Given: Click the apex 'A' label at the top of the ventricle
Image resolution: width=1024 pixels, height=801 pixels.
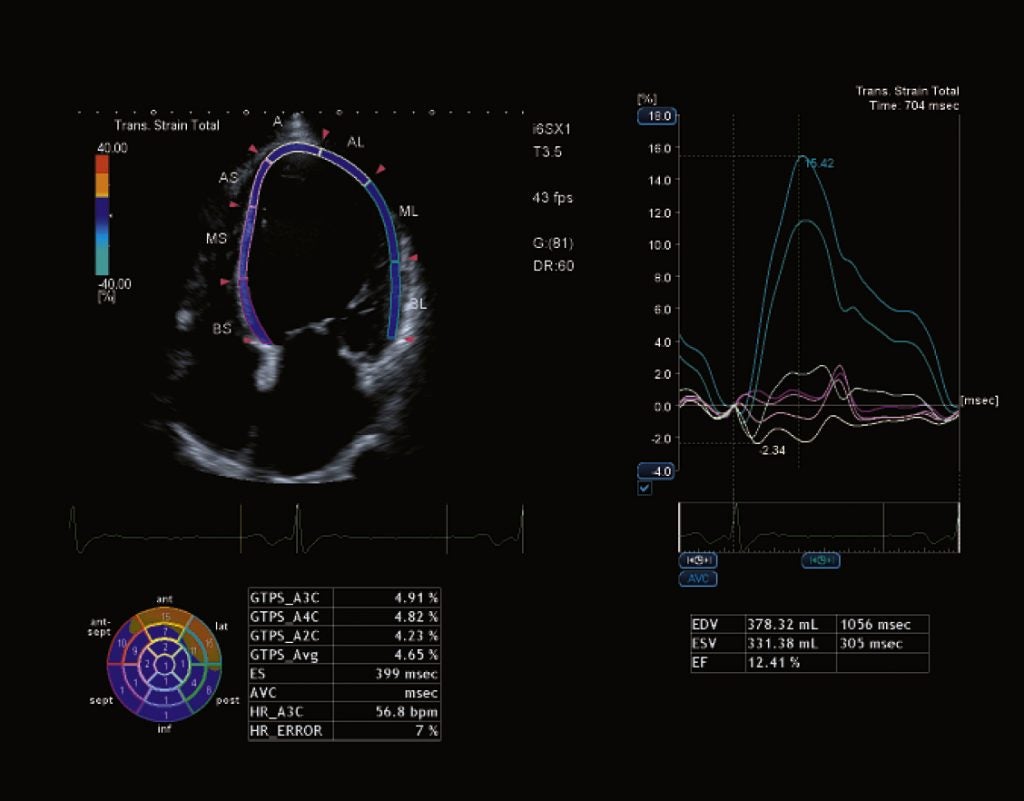Looking at the screenshot, I should [x=278, y=121].
